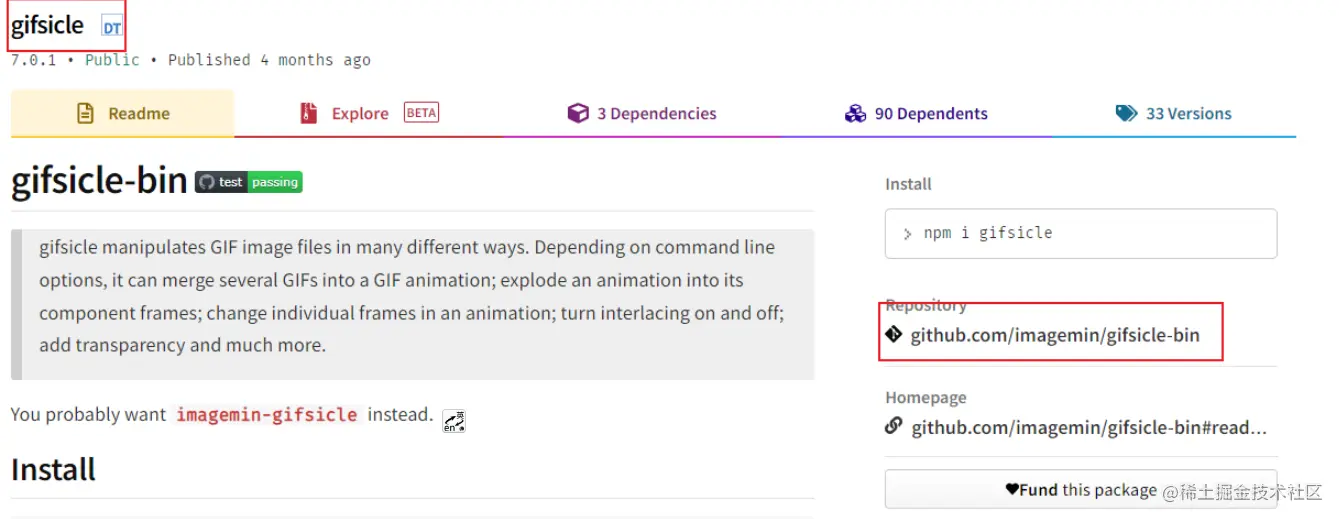1339x519 pixels.
Task: Open the 3 Dependencies tab
Action: coord(642,113)
